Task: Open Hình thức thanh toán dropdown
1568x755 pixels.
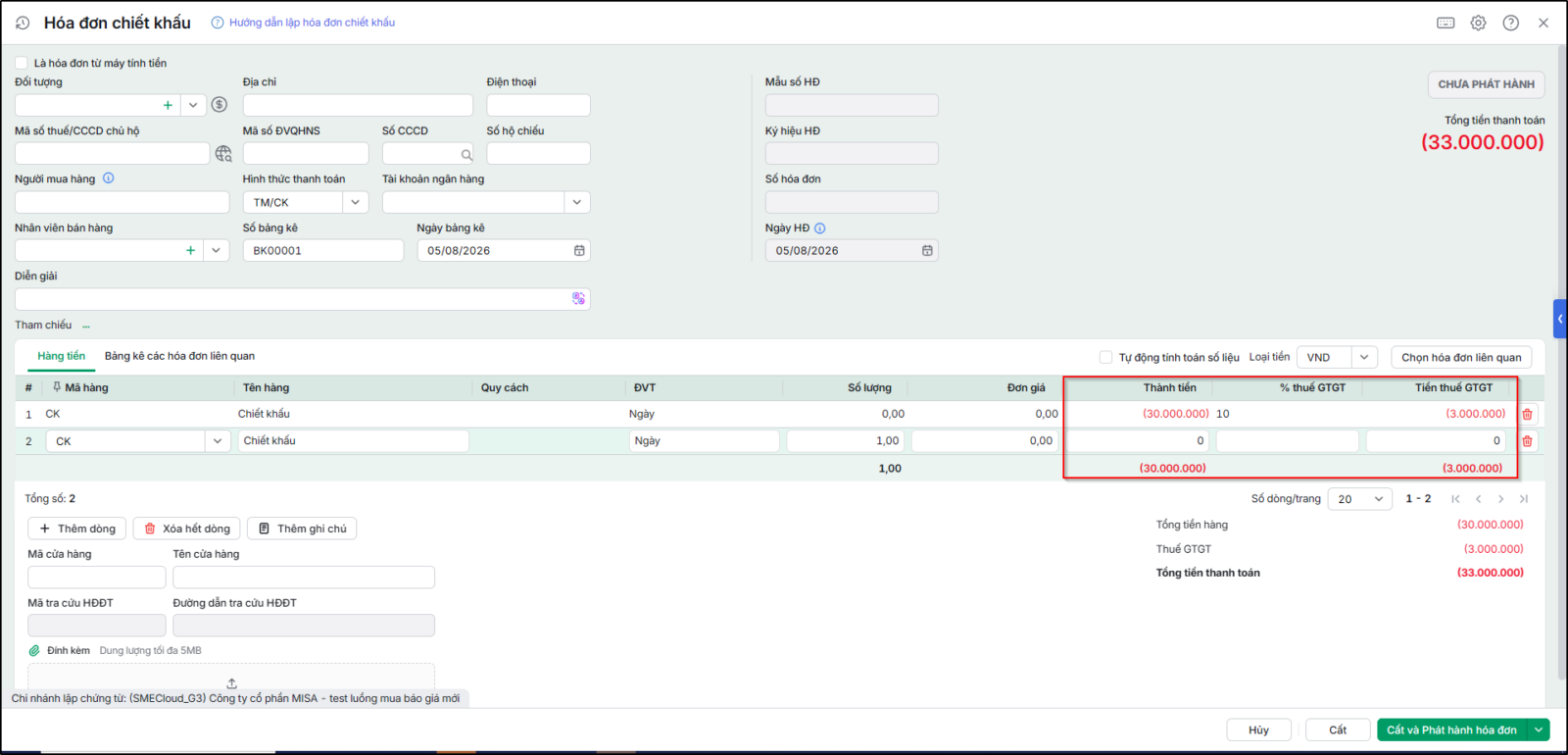Action: click(356, 202)
